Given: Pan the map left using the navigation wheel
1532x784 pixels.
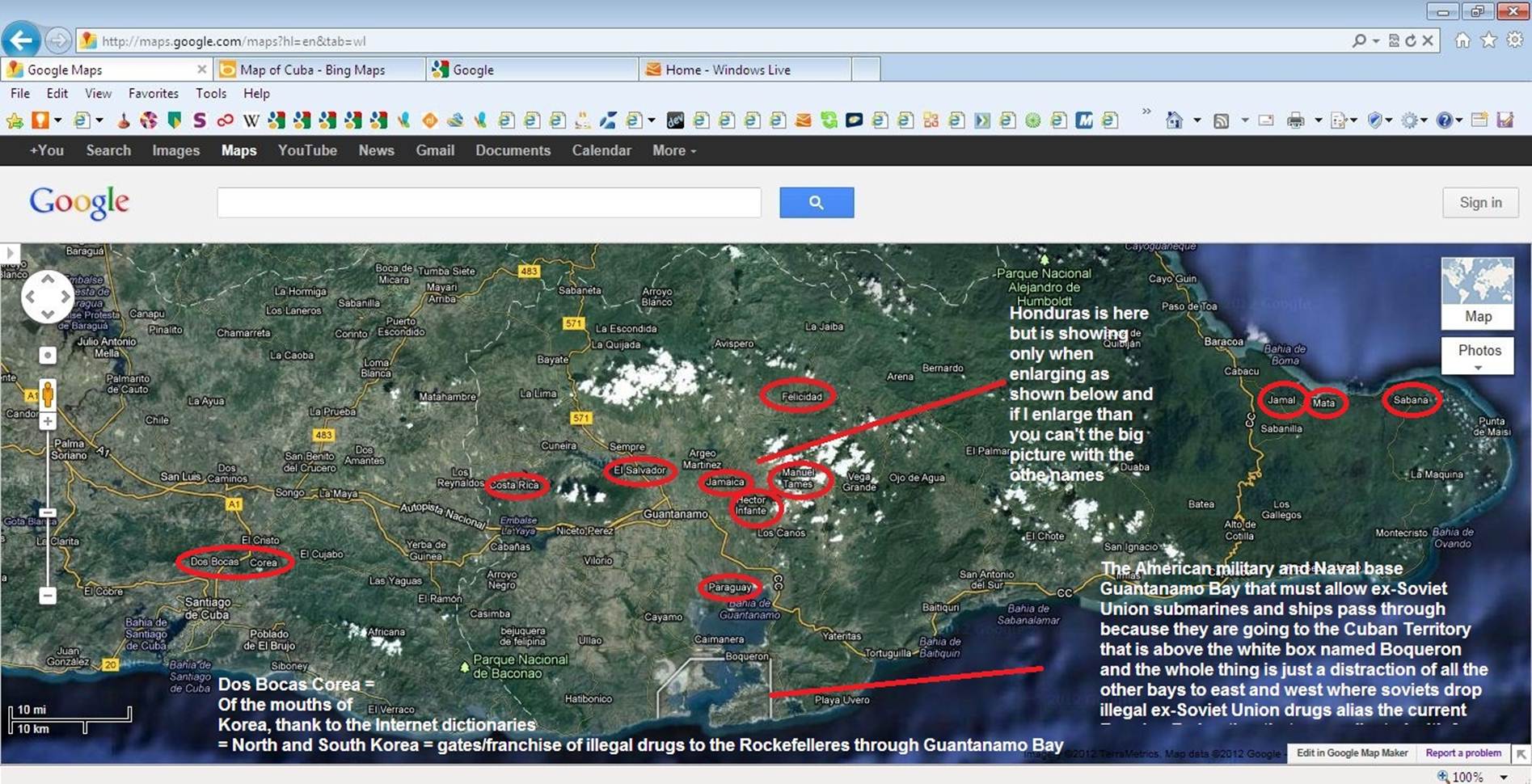Looking at the screenshot, I should coord(30,297).
